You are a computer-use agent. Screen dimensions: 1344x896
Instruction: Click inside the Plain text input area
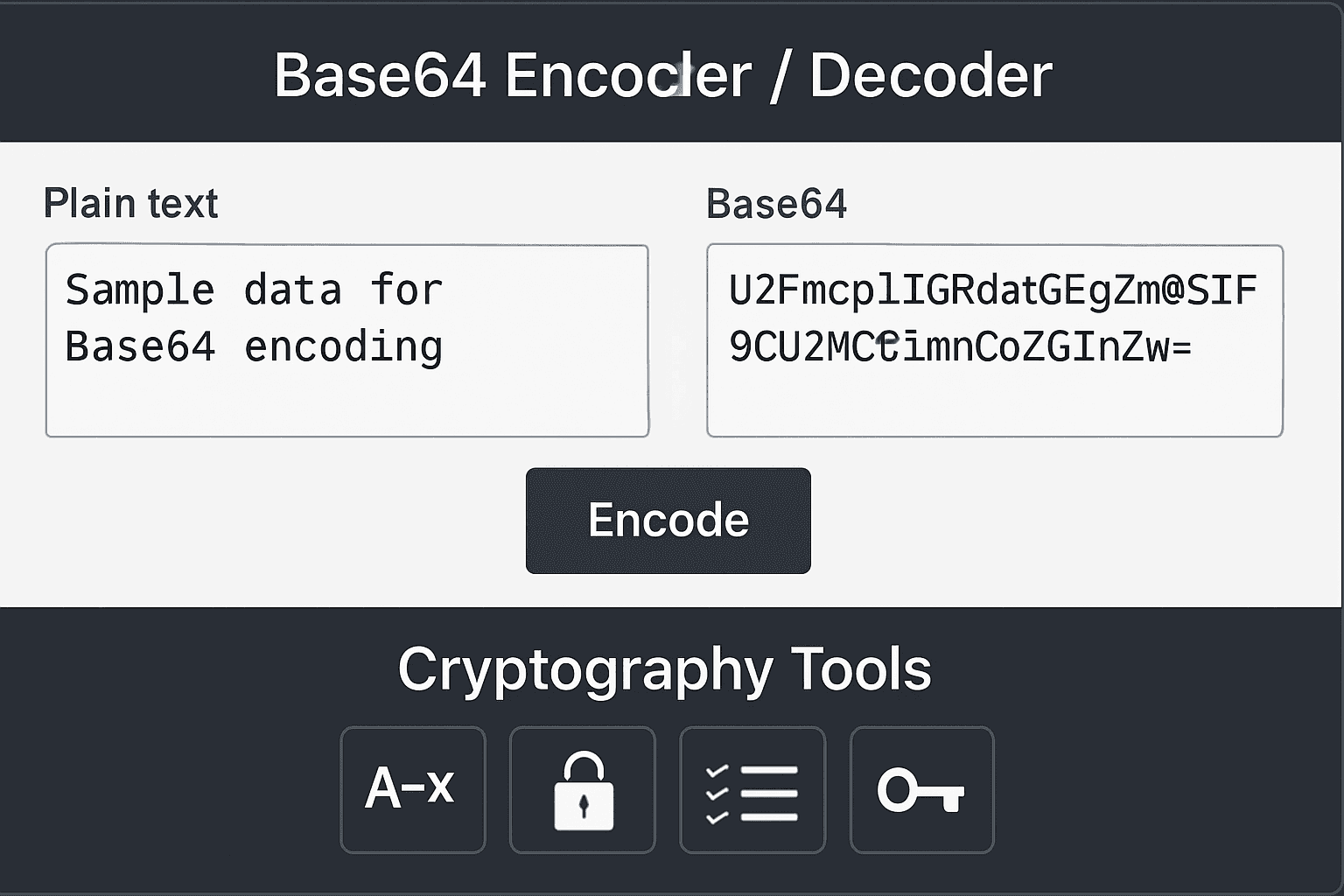(346, 341)
